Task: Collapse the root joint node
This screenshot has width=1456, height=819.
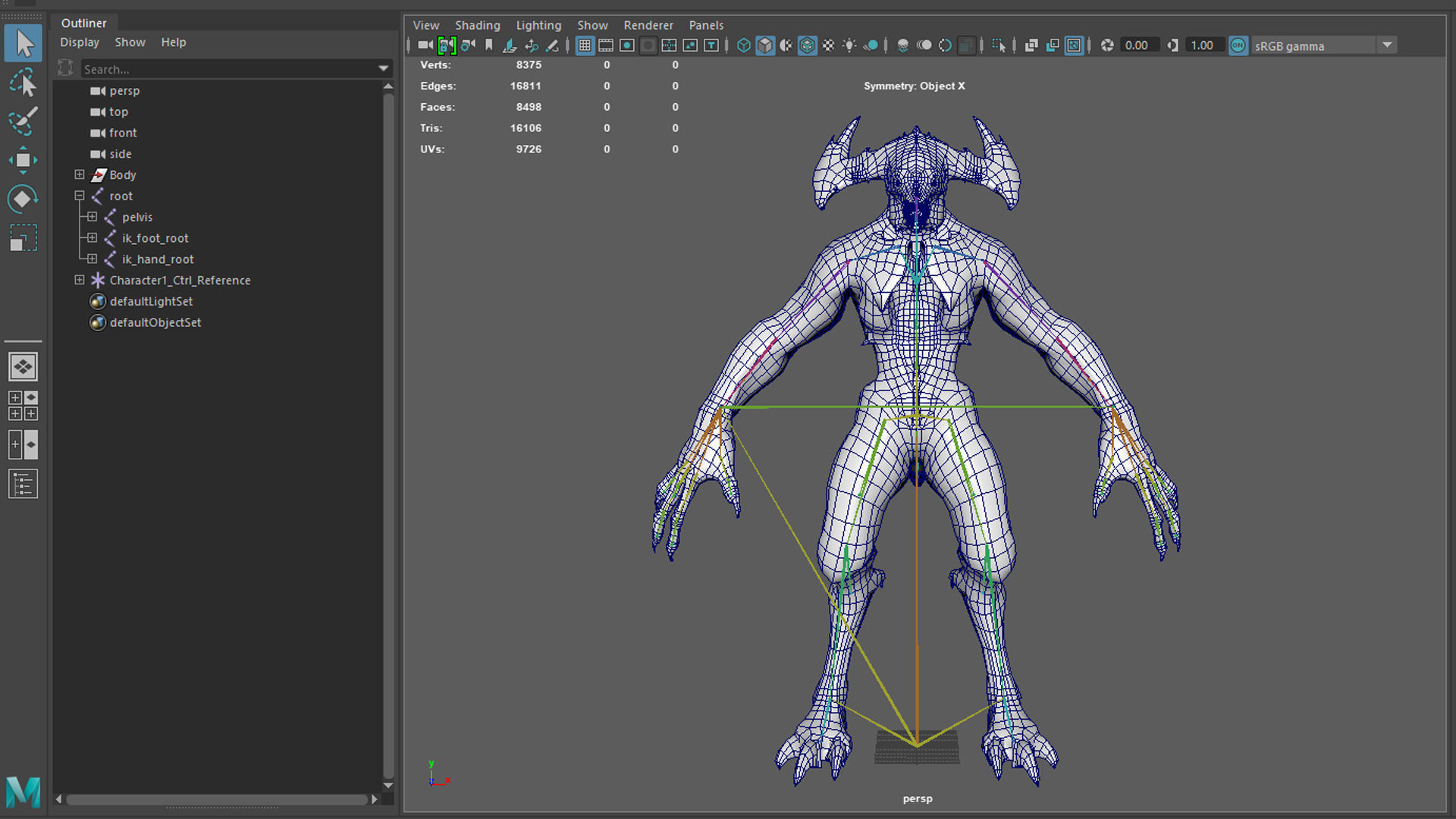Action: [x=80, y=196]
